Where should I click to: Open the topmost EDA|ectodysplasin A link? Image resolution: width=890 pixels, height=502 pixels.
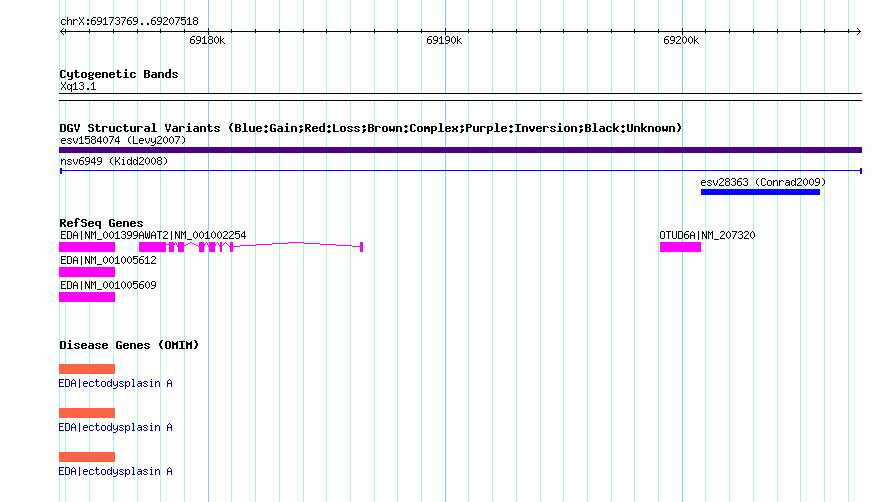click(115, 383)
